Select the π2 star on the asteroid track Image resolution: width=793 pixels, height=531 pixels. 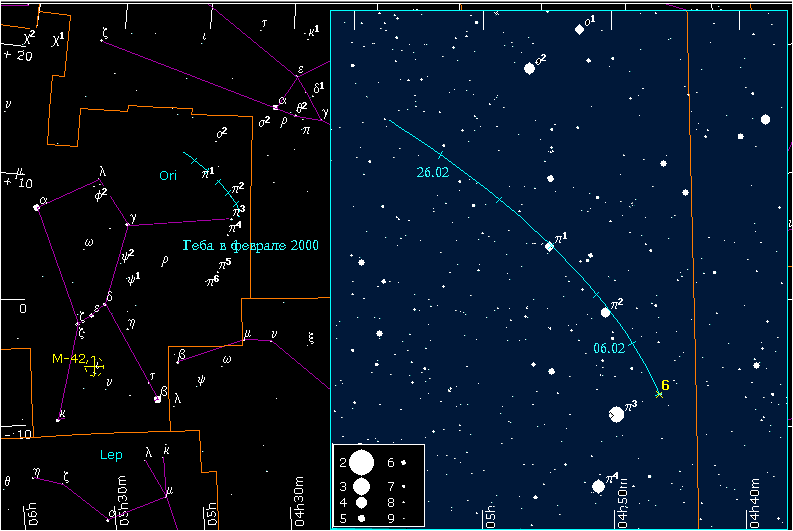[605, 312]
